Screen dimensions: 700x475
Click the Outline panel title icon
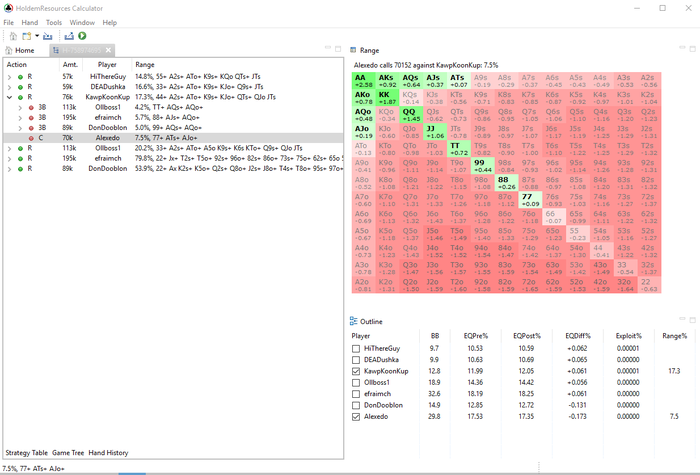pos(354,321)
